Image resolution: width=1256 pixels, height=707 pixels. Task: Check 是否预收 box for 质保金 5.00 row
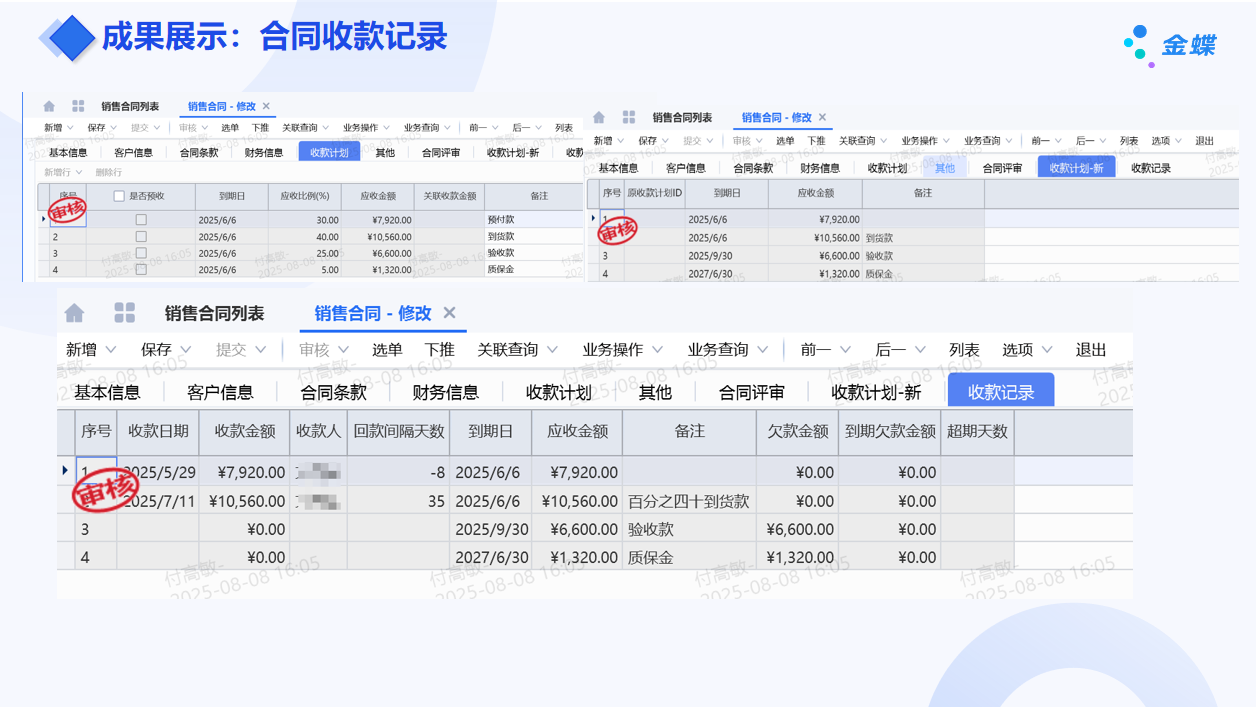tap(141, 269)
